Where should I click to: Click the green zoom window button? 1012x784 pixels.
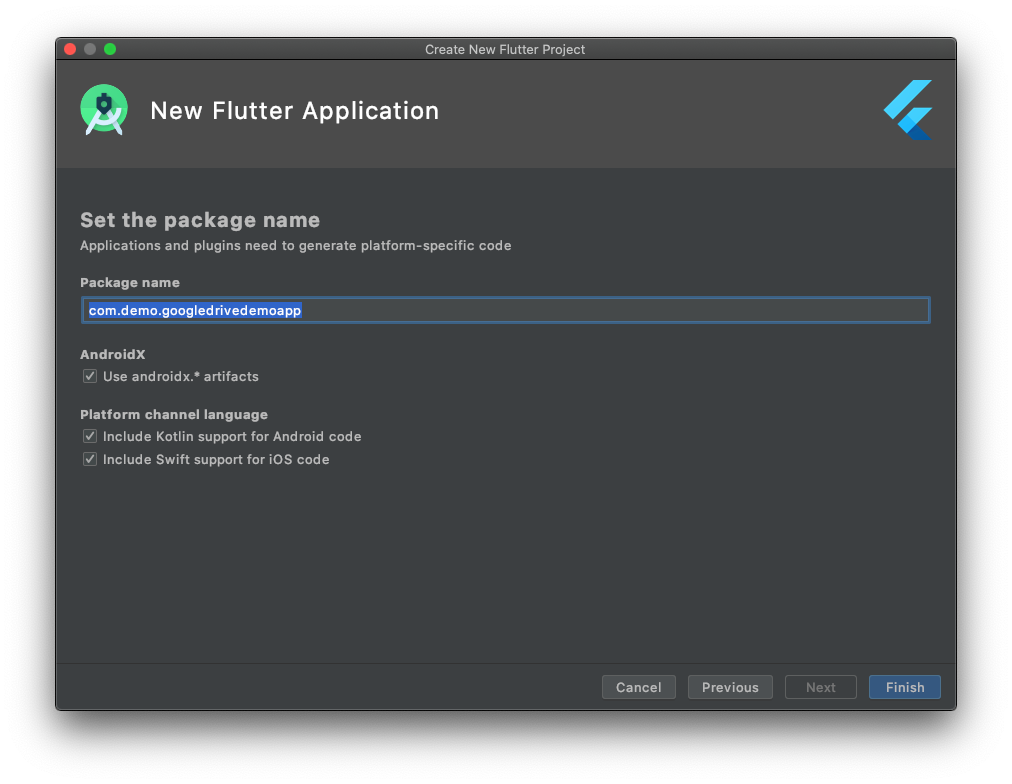point(110,49)
